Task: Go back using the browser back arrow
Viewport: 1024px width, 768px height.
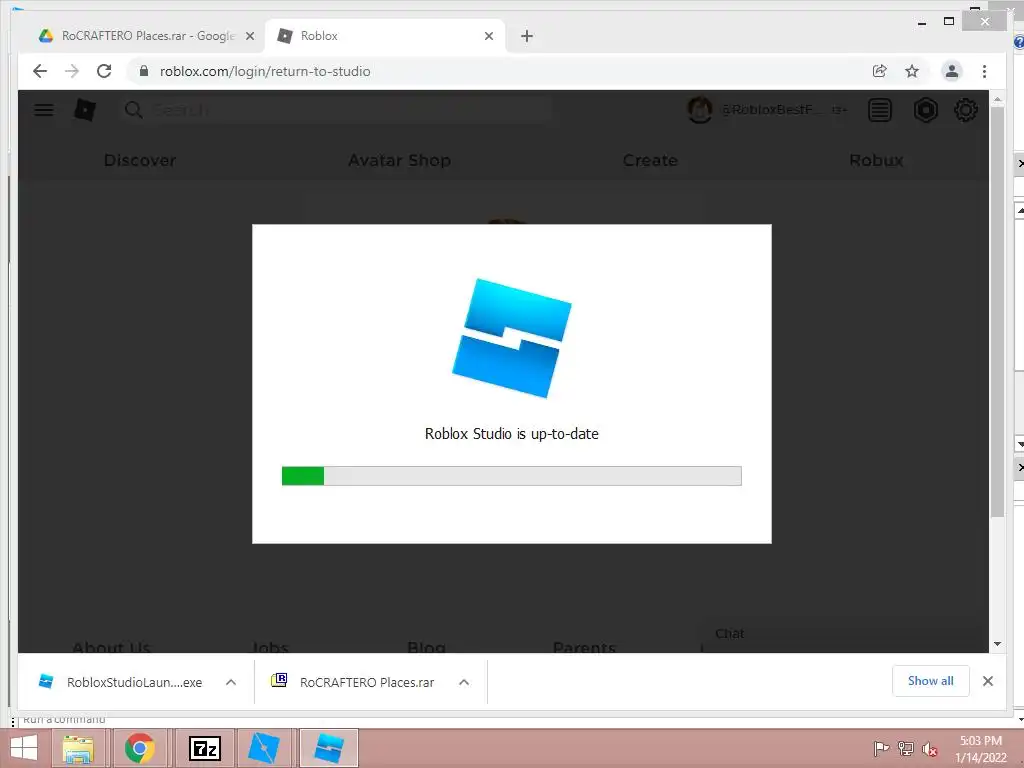Action: click(x=40, y=71)
